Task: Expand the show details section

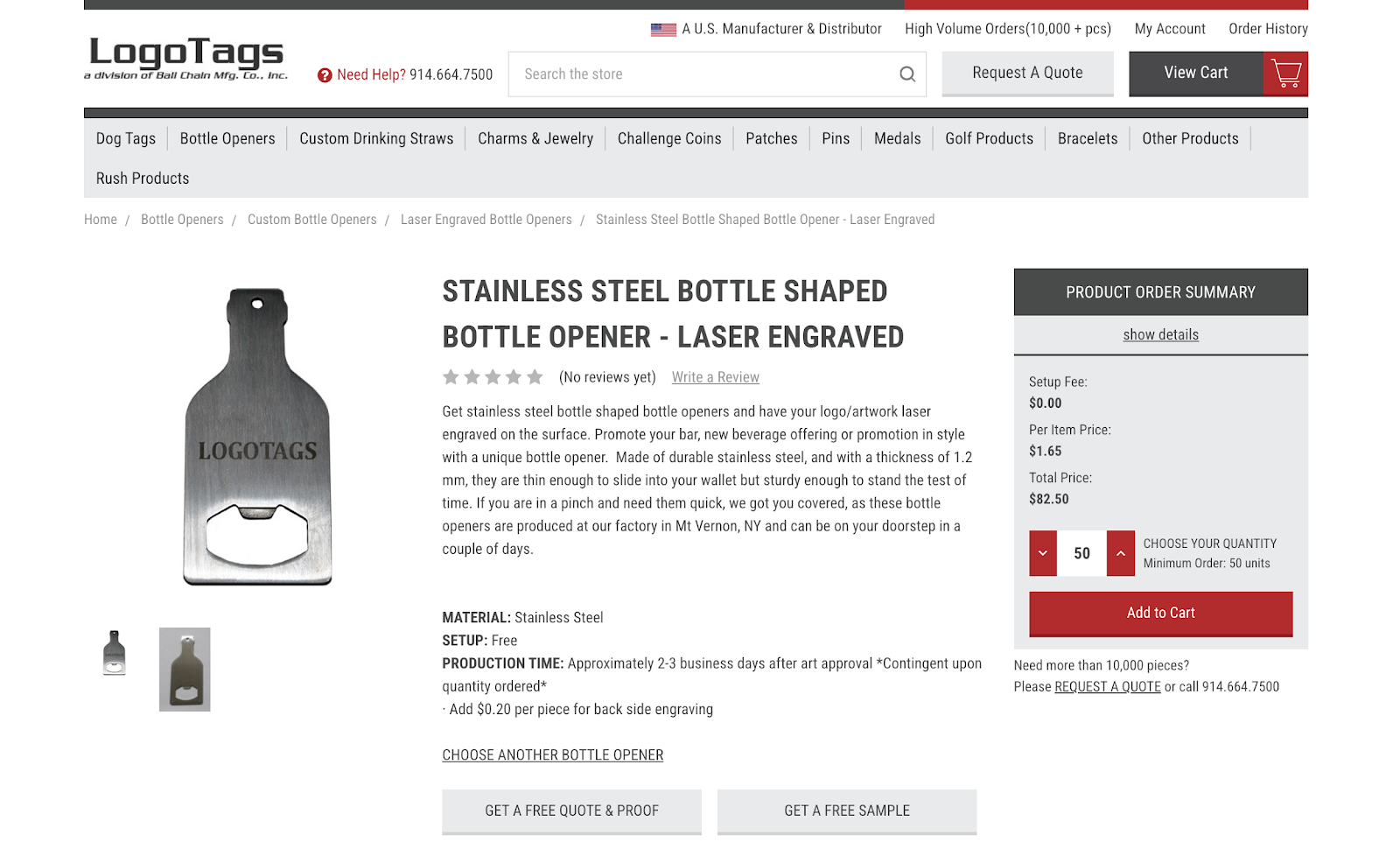Action: pos(1160,334)
